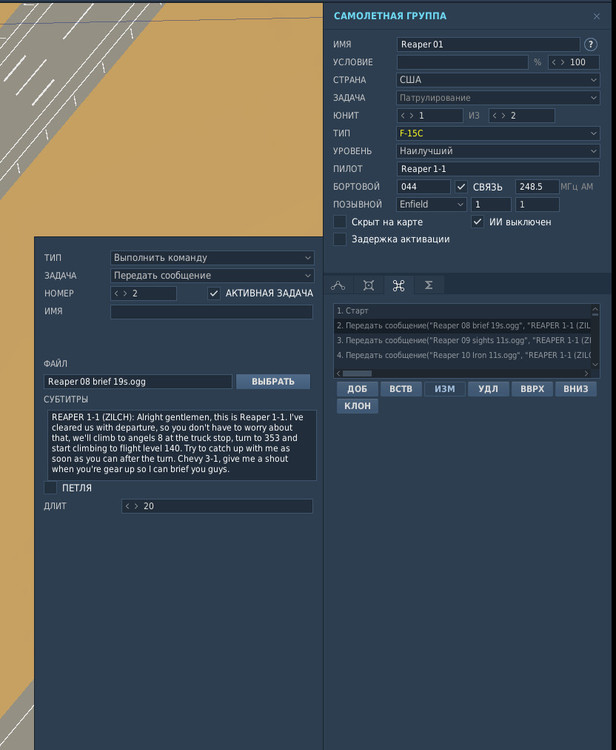This screenshot has width=616, height=750.
Task: Select the Reaper 10 Iron 11s.ogg row
Action: pyautogui.click(x=462, y=355)
